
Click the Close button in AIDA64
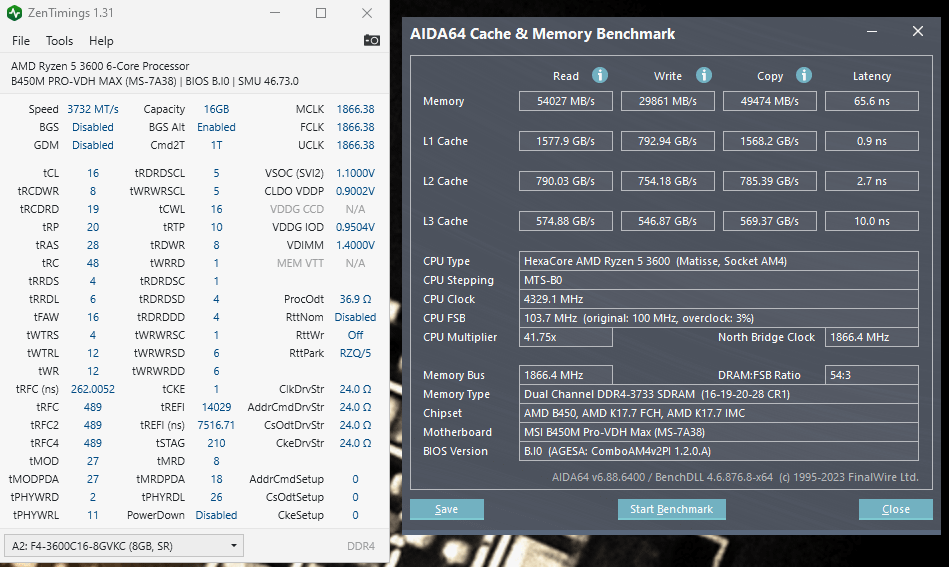[896, 510]
